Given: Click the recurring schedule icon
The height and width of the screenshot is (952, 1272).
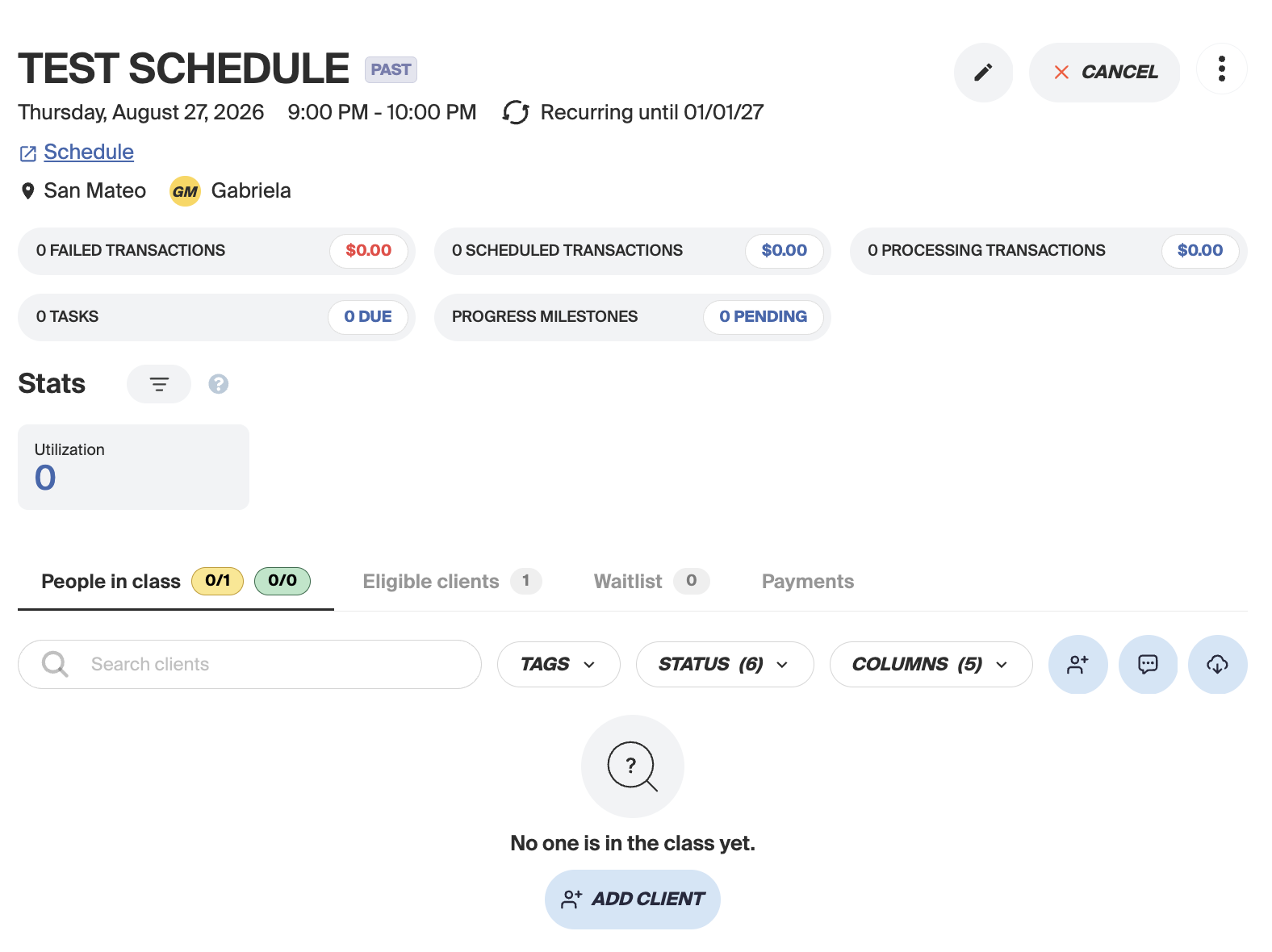Looking at the screenshot, I should point(516,112).
